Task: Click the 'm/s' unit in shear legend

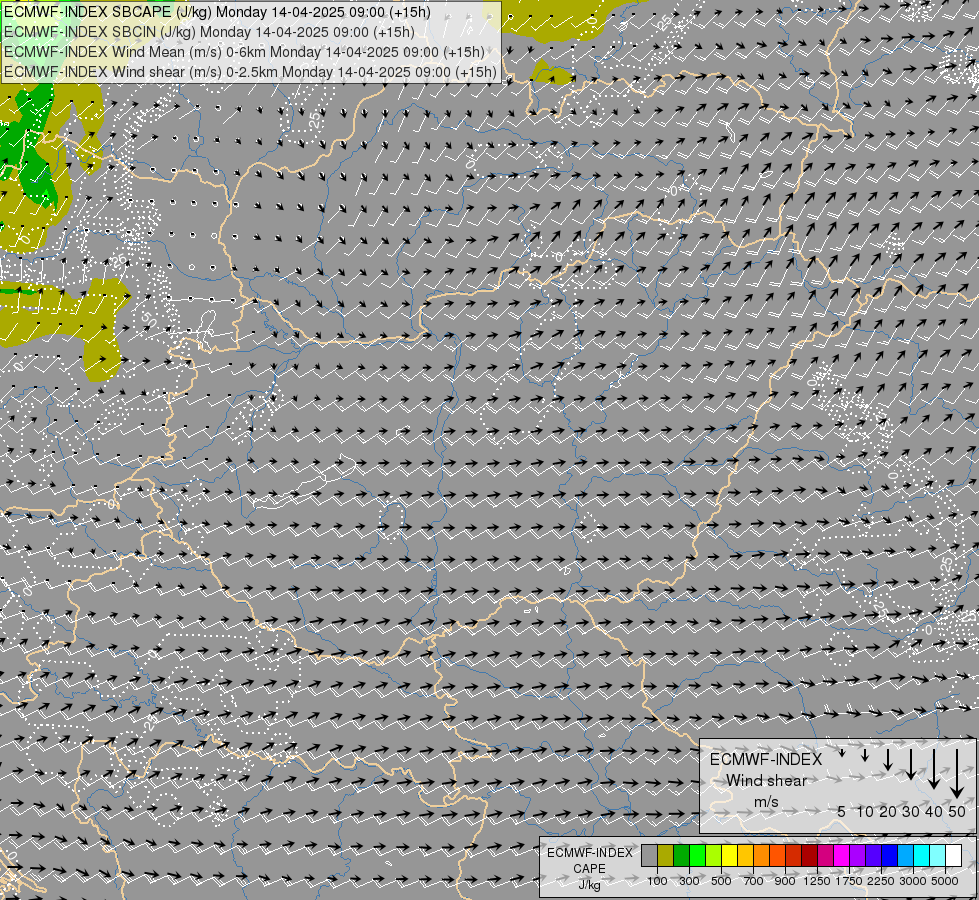Action: coord(766,802)
